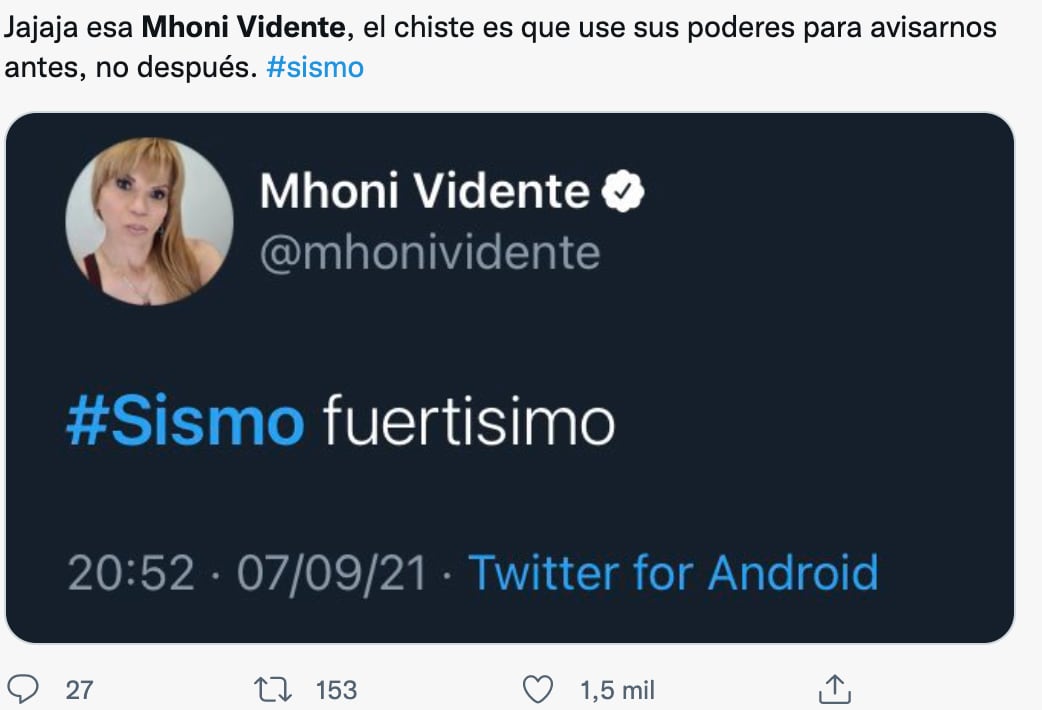1042x710 pixels.
Task: Click the verified badge next to Mhoni Vidente
Action: coord(624,191)
